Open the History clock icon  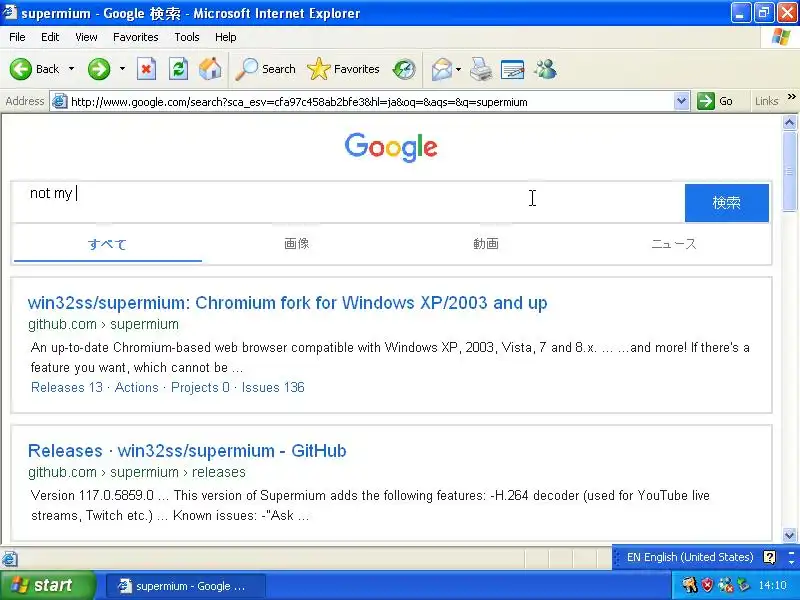404,69
